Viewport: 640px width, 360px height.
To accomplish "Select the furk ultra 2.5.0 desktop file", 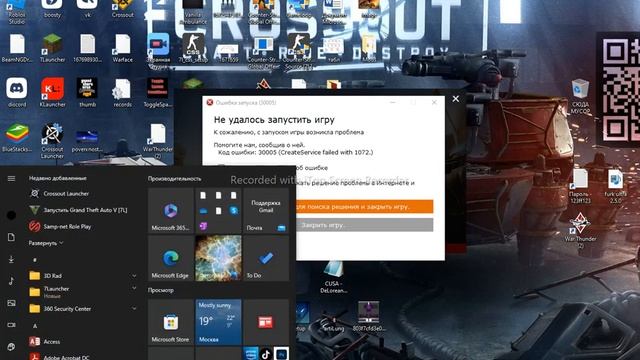I will pos(615,187).
